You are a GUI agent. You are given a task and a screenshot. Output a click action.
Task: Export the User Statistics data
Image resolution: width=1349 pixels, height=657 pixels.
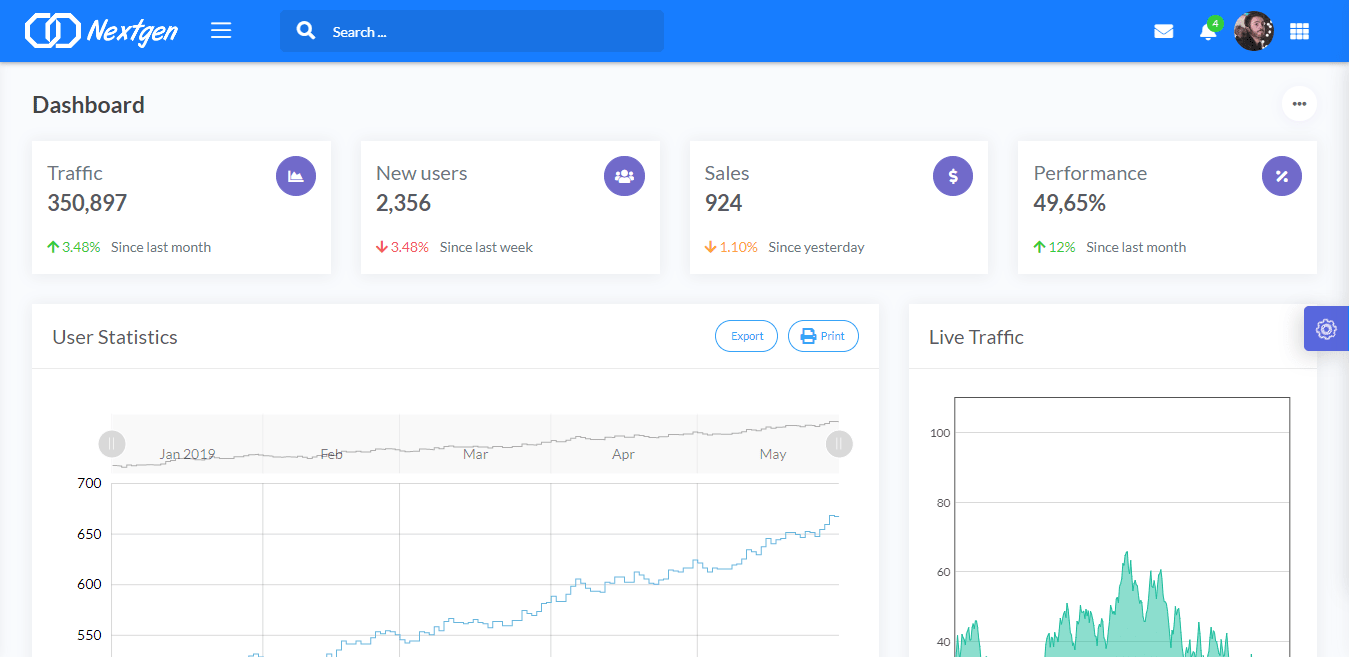[746, 336]
